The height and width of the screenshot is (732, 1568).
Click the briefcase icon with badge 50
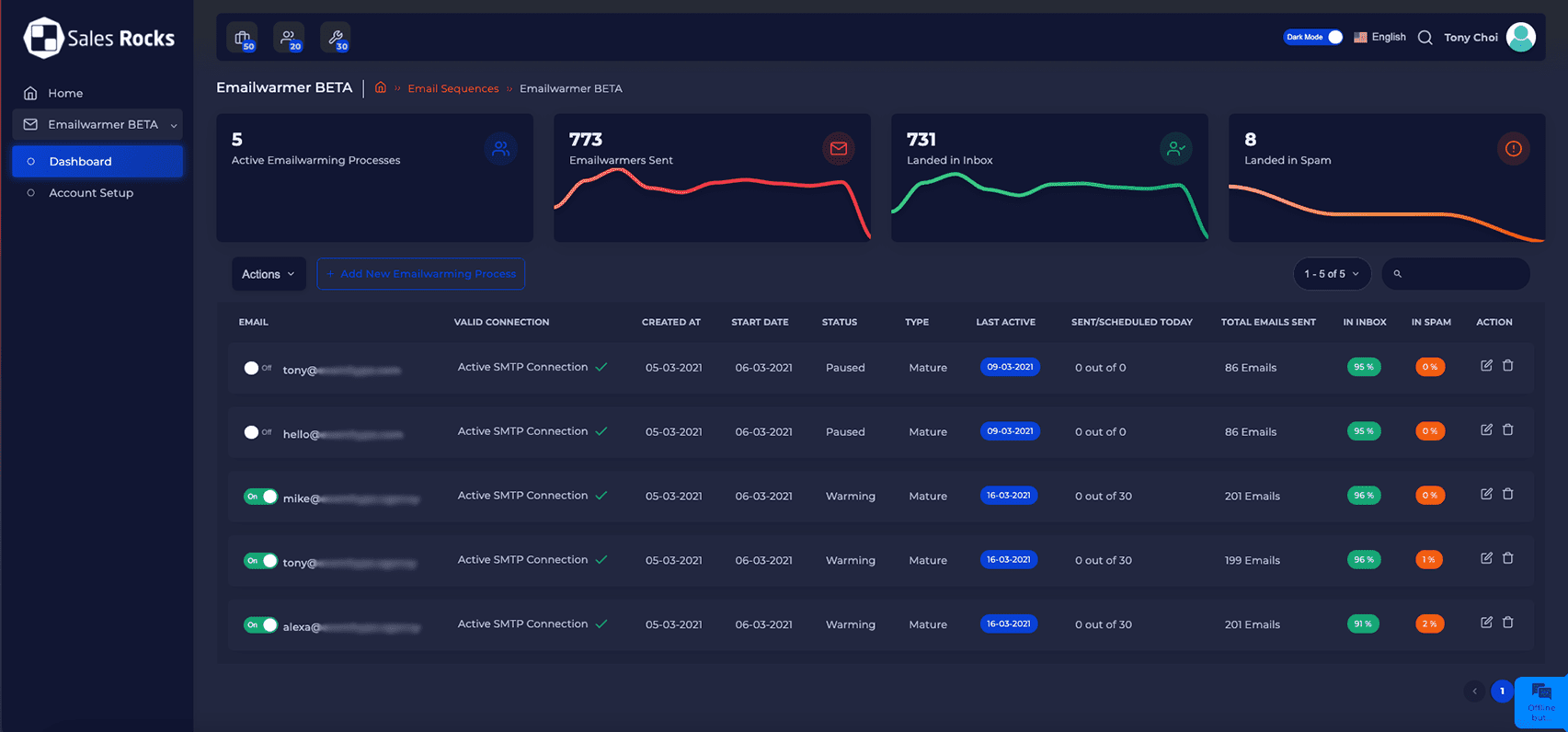click(x=243, y=38)
